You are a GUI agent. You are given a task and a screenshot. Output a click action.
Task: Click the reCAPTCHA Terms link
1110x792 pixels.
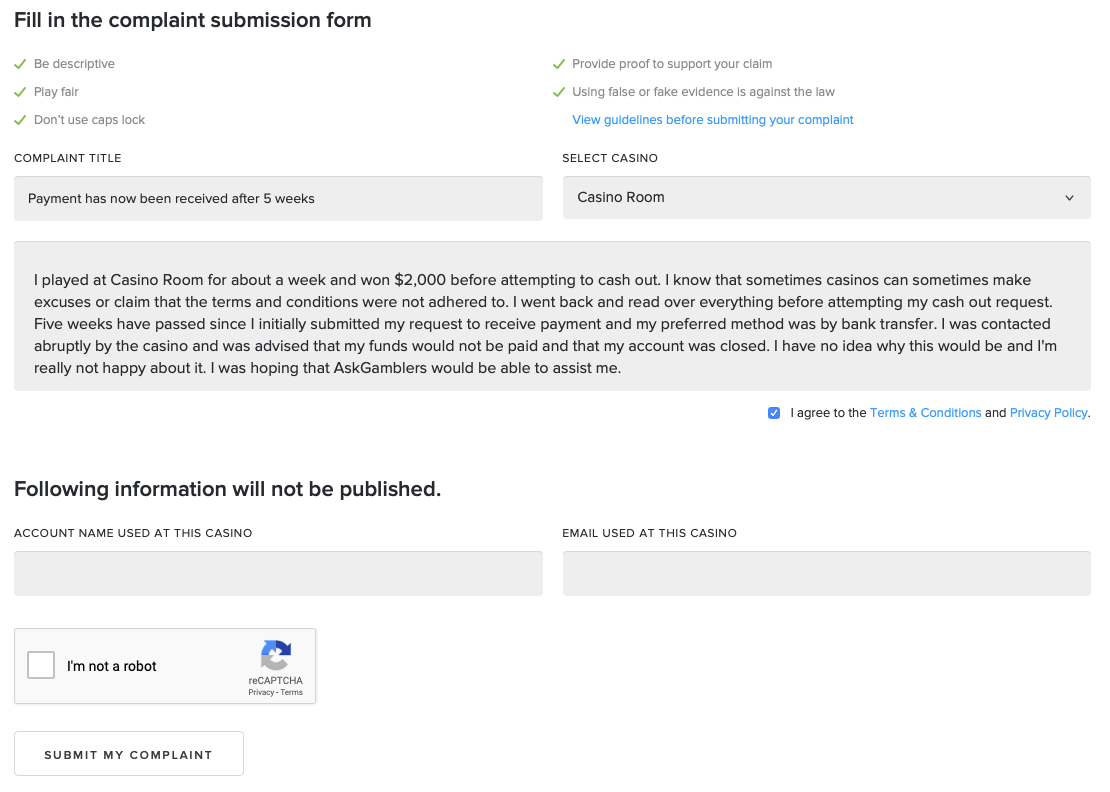coord(292,692)
